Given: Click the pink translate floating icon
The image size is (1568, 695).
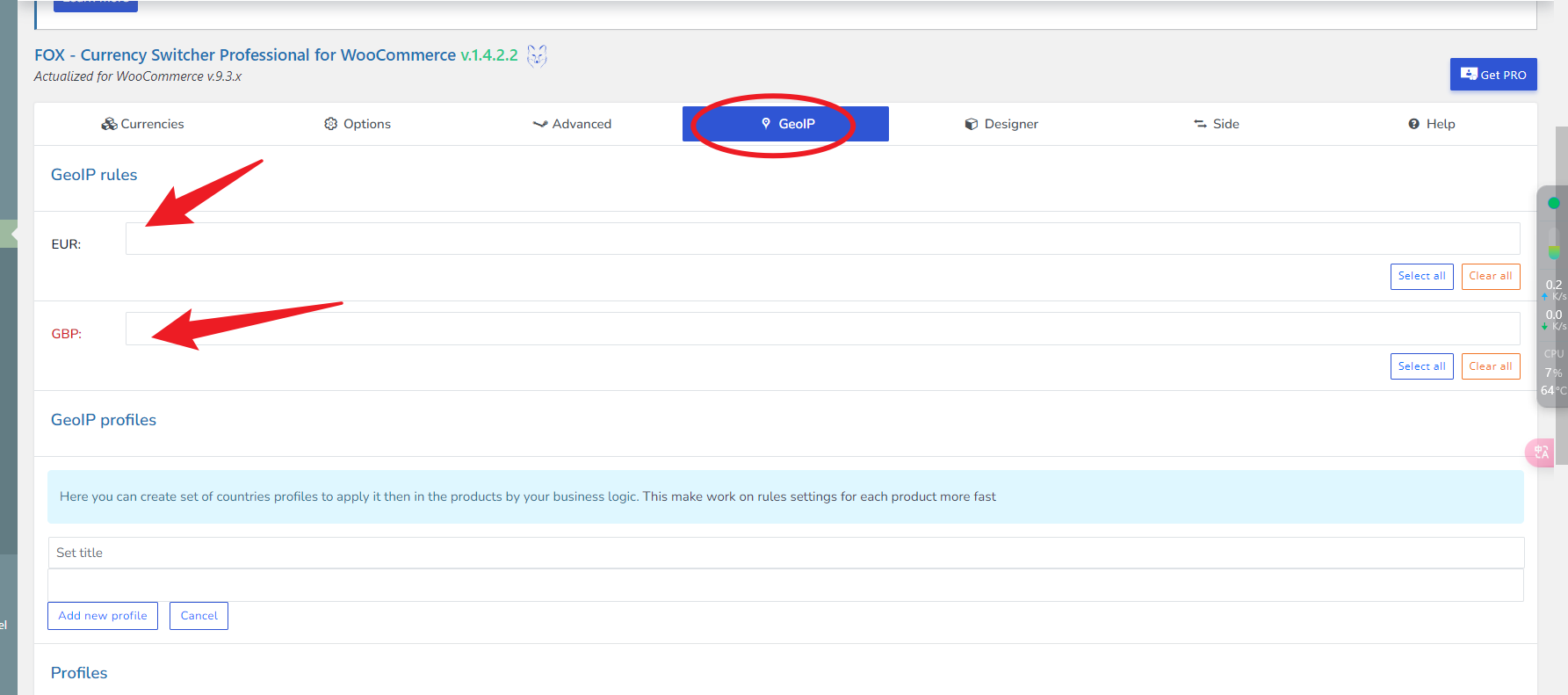Looking at the screenshot, I should point(1541,452).
